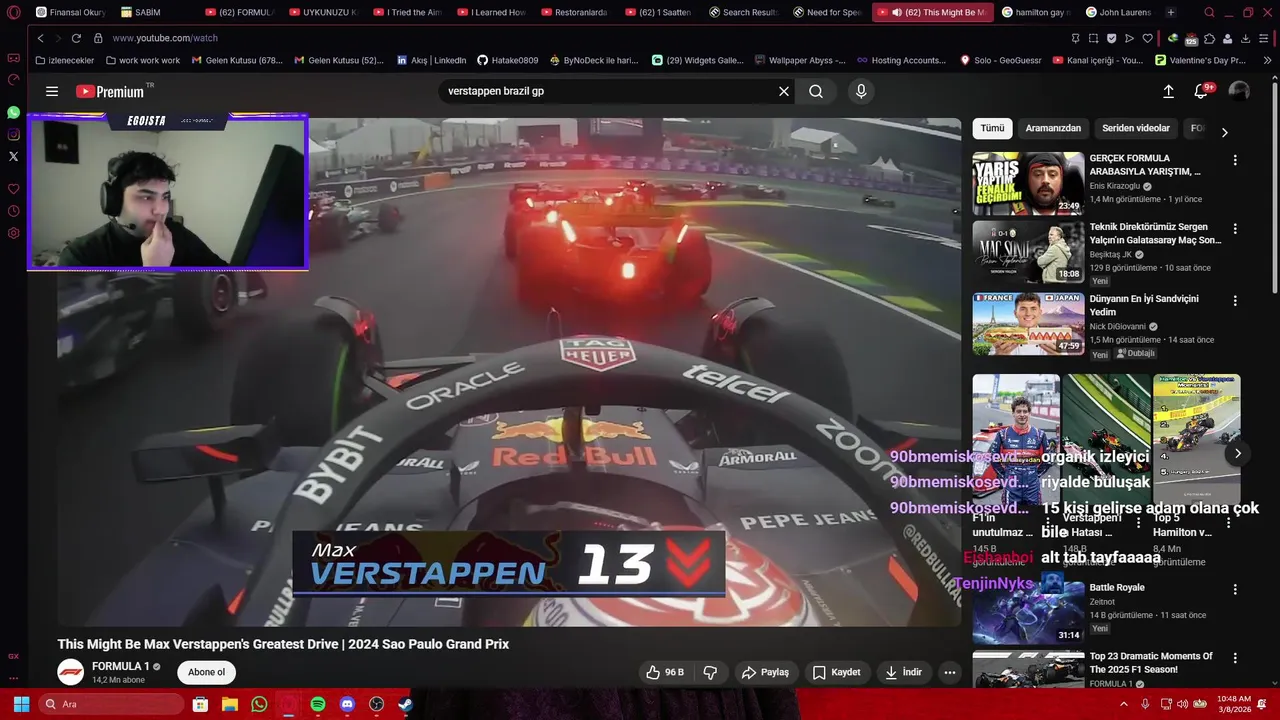This screenshot has width=1280, height=720.
Task: Open YouTube notifications bell
Action: (1201, 91)
